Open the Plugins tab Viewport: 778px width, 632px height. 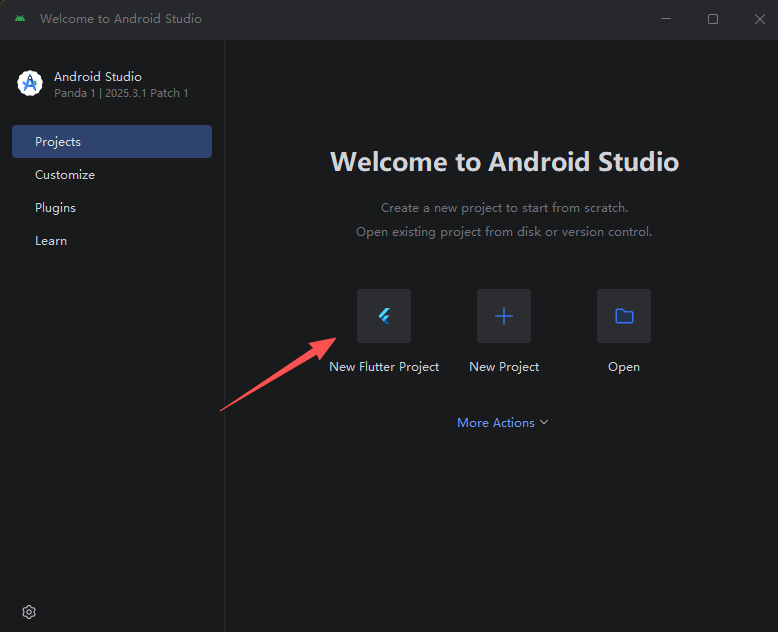(112, 207)
